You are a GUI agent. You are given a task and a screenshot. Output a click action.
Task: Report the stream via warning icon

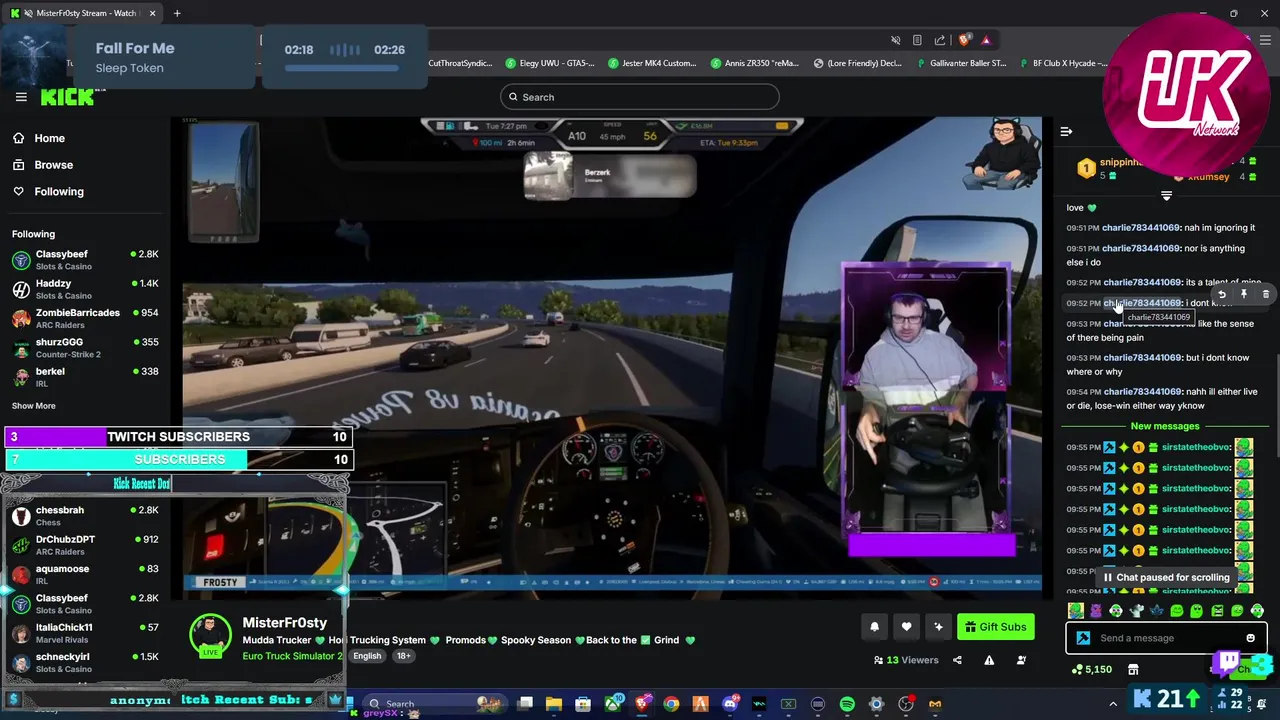989,660
